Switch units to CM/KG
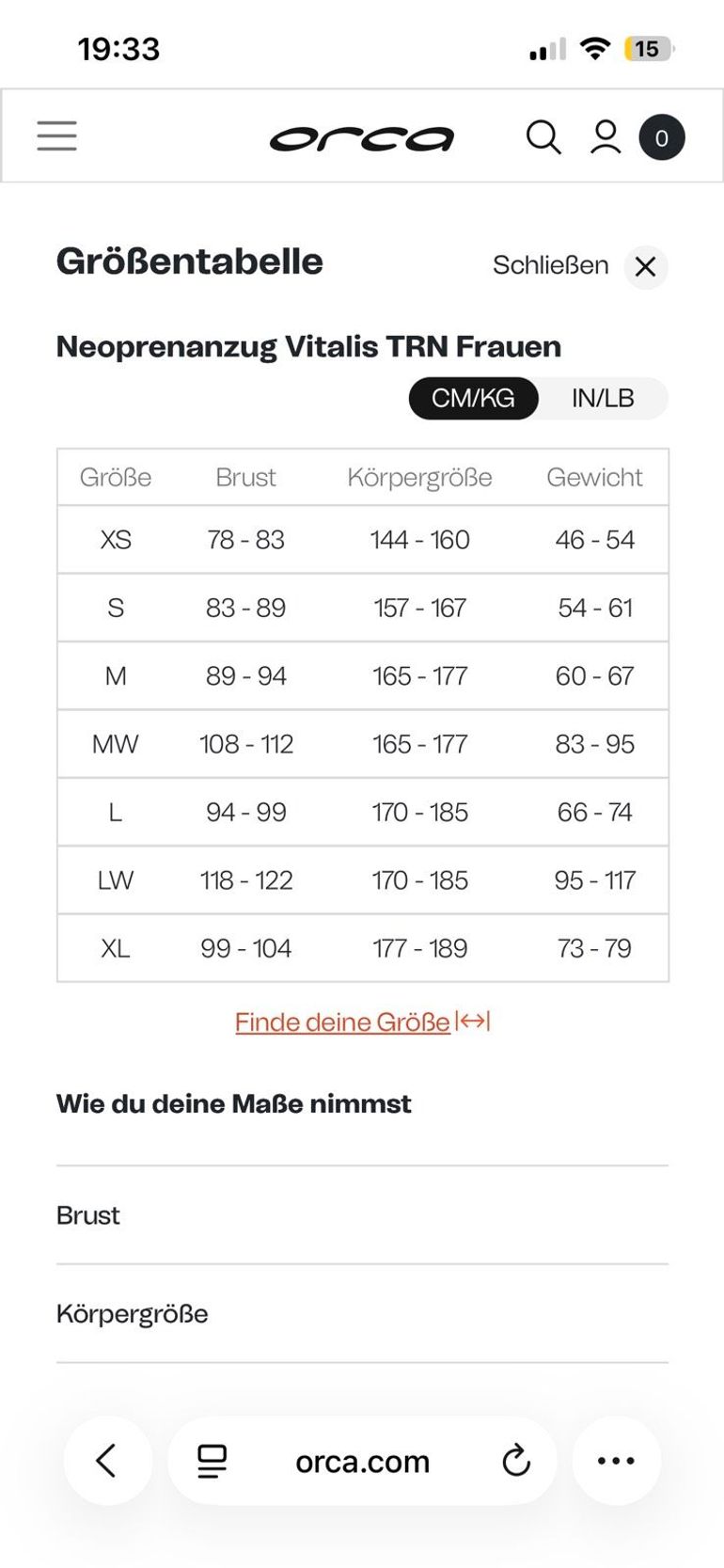This screenshot has width=724, height=1568. pos(473,398)
